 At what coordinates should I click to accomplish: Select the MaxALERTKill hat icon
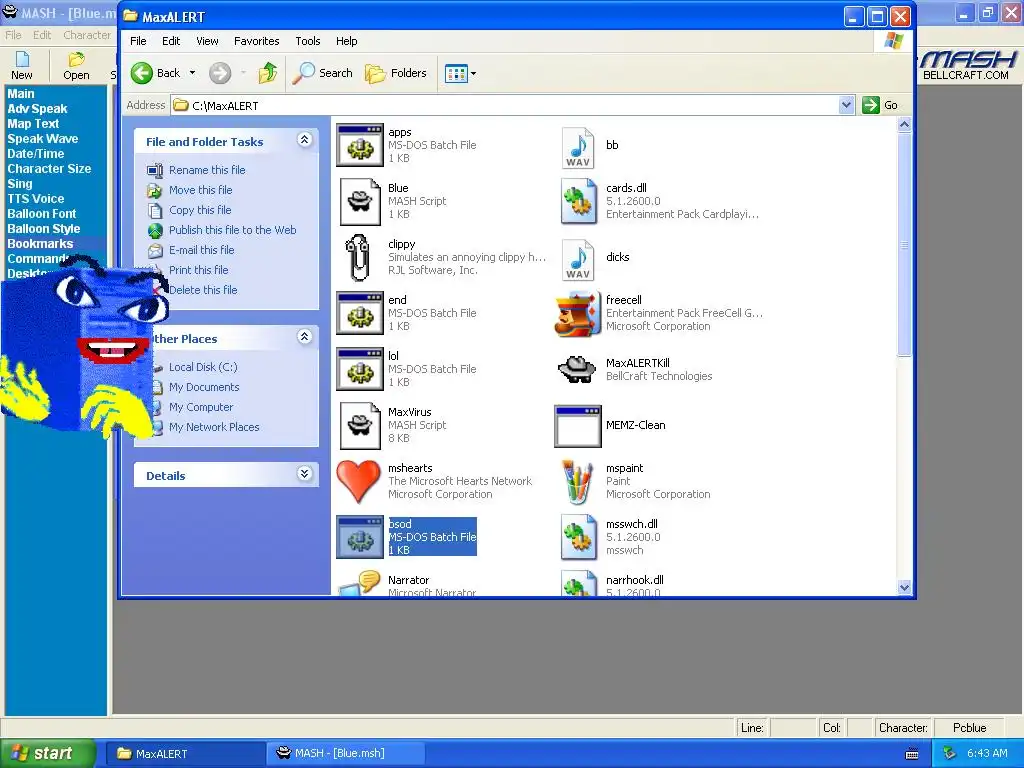[x=577, y=369]
